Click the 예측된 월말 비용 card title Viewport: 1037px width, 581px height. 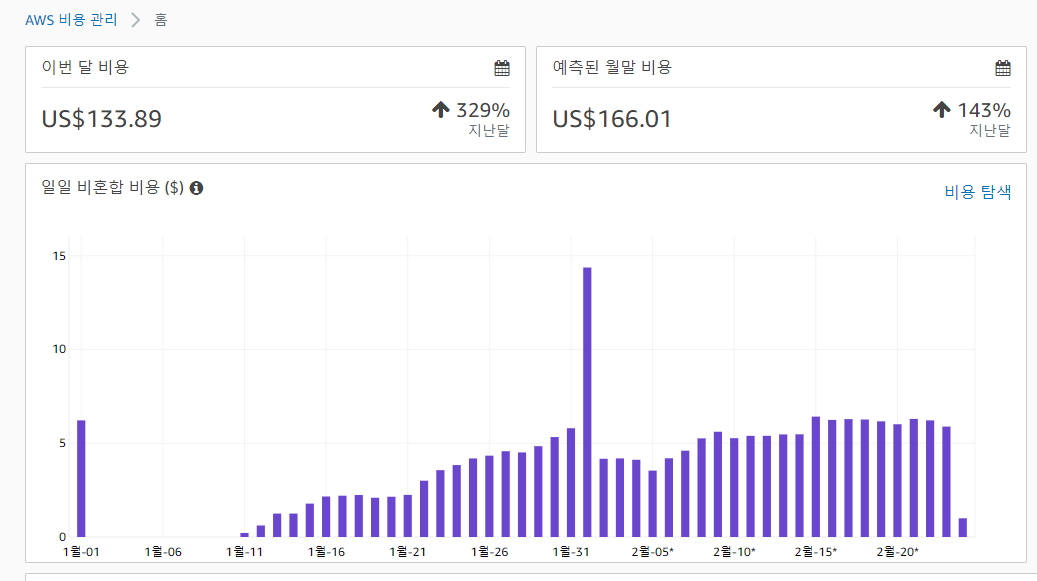612,67
